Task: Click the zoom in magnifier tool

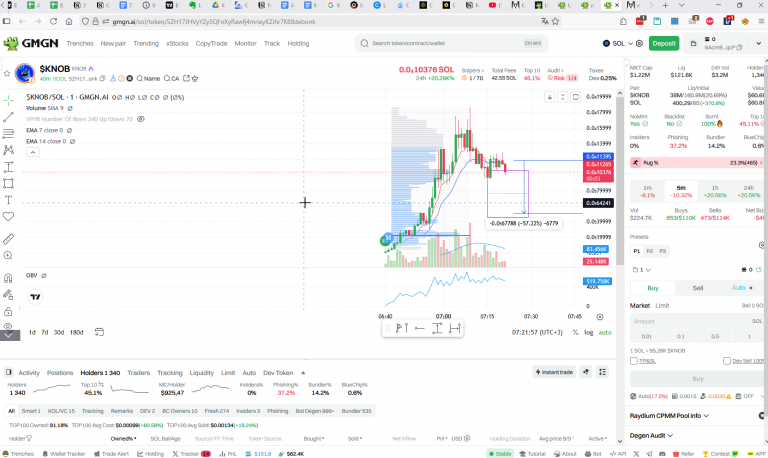Action: coord(8,256)
